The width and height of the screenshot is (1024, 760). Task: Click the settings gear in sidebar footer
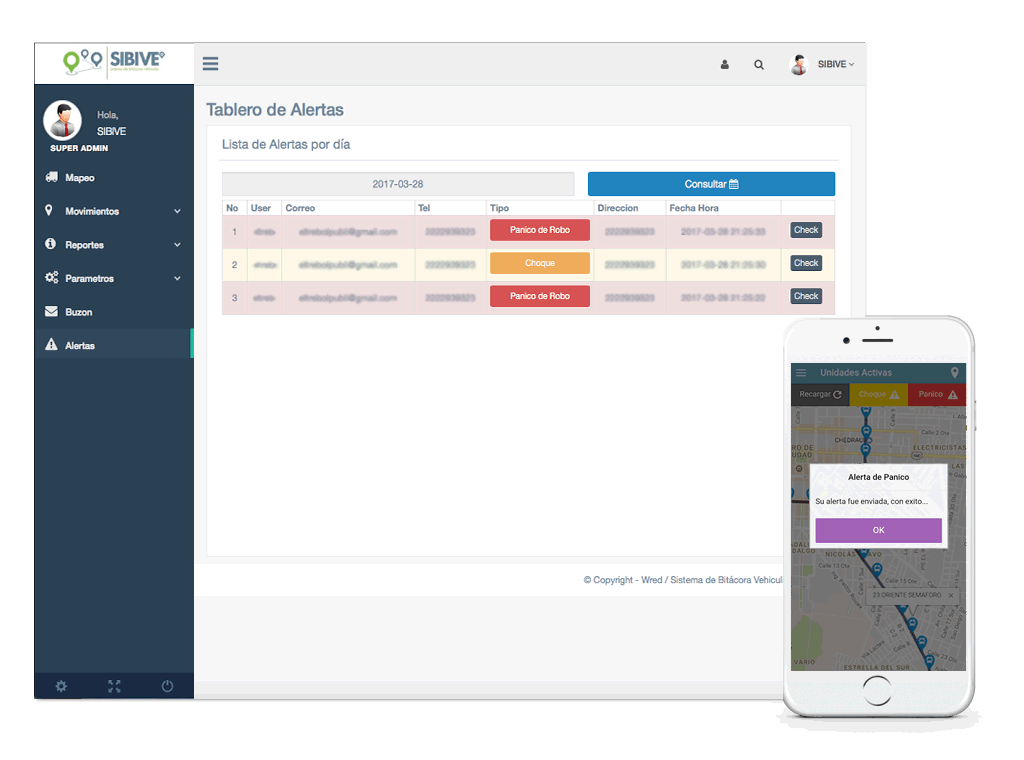tap(61, 686)
